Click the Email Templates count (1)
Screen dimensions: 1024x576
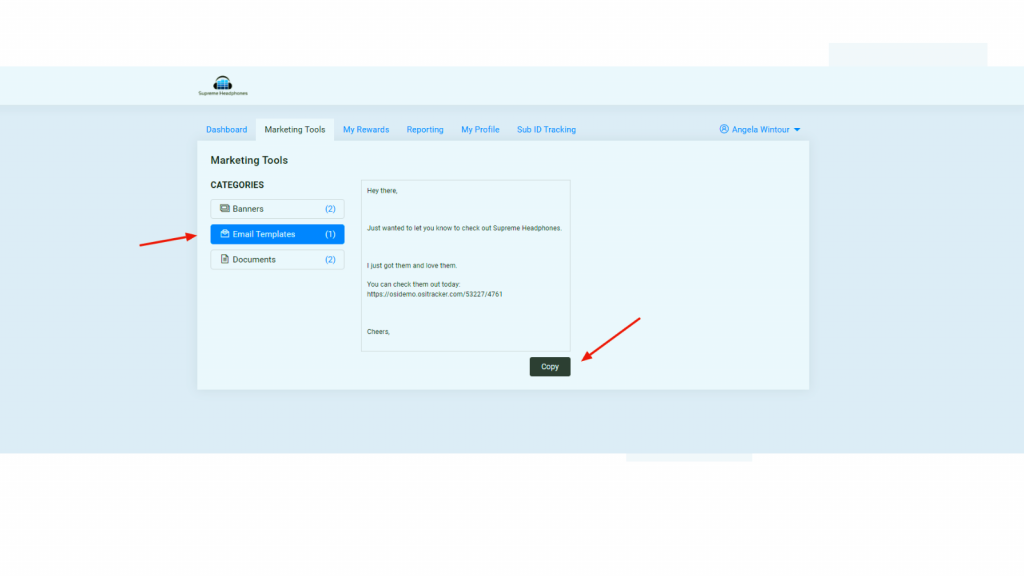coord(330,234)
